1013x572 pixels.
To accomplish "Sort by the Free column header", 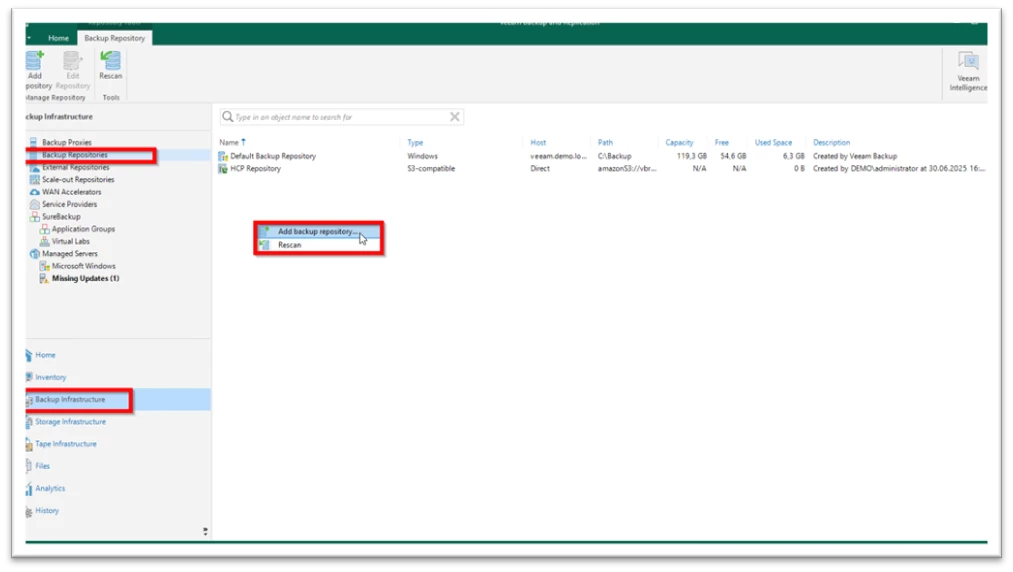I will coord(722,142).
